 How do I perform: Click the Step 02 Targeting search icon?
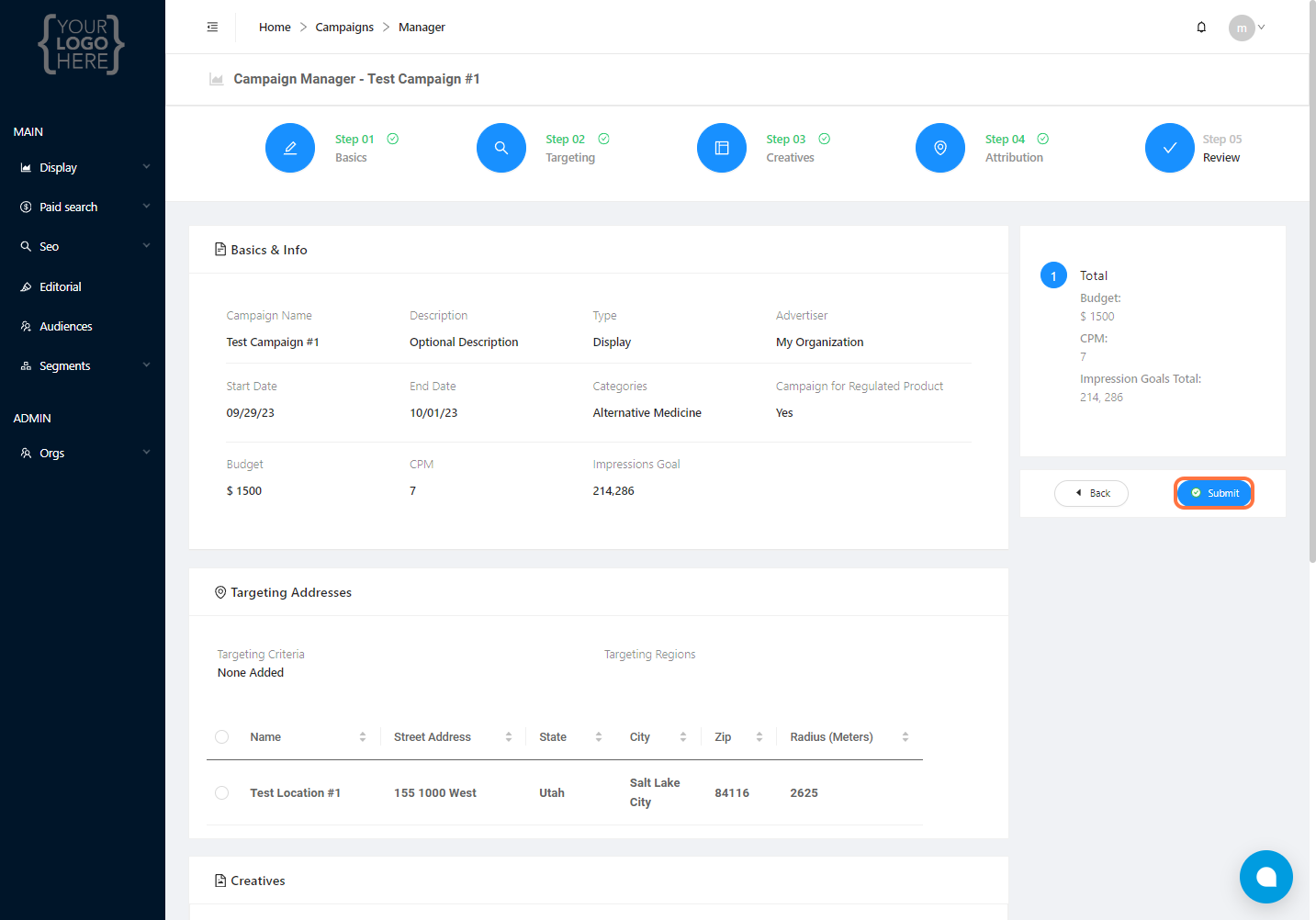[x=501, y=148]
